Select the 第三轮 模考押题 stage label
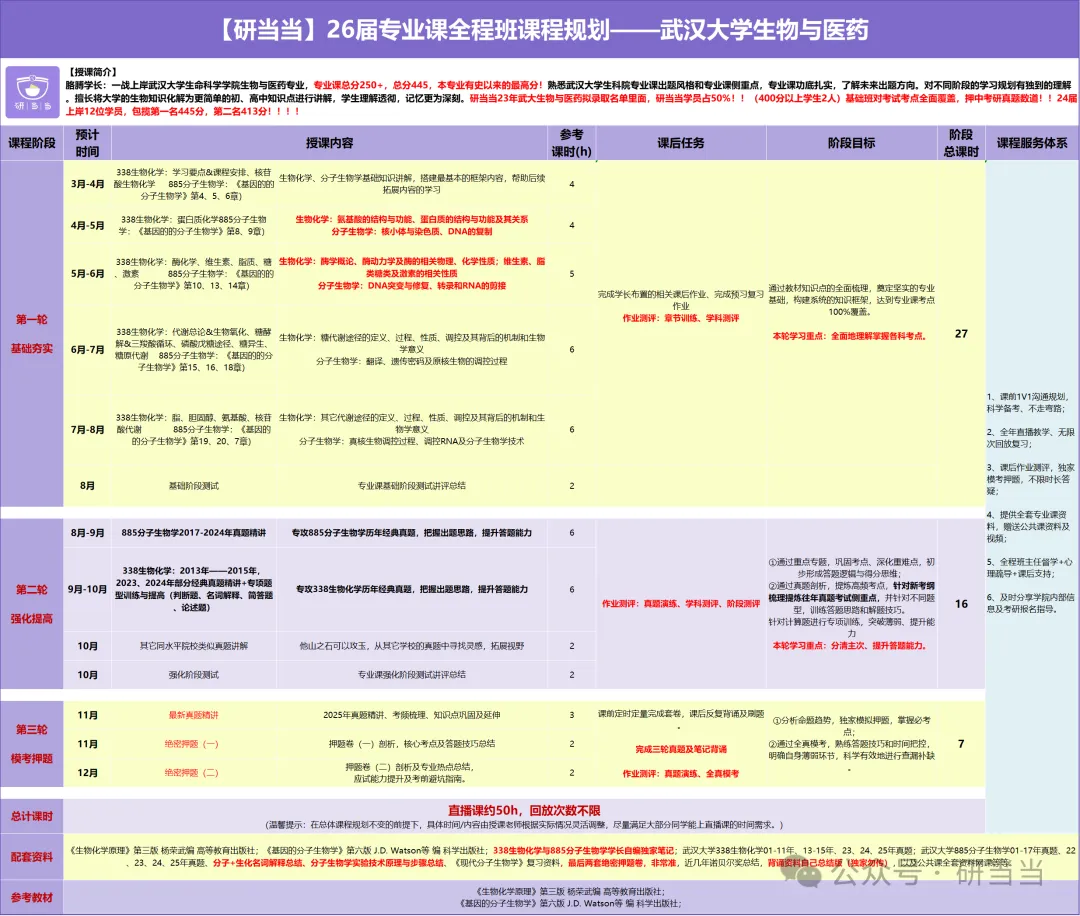Screen dimensions: 1080x916 coord(32,744)
